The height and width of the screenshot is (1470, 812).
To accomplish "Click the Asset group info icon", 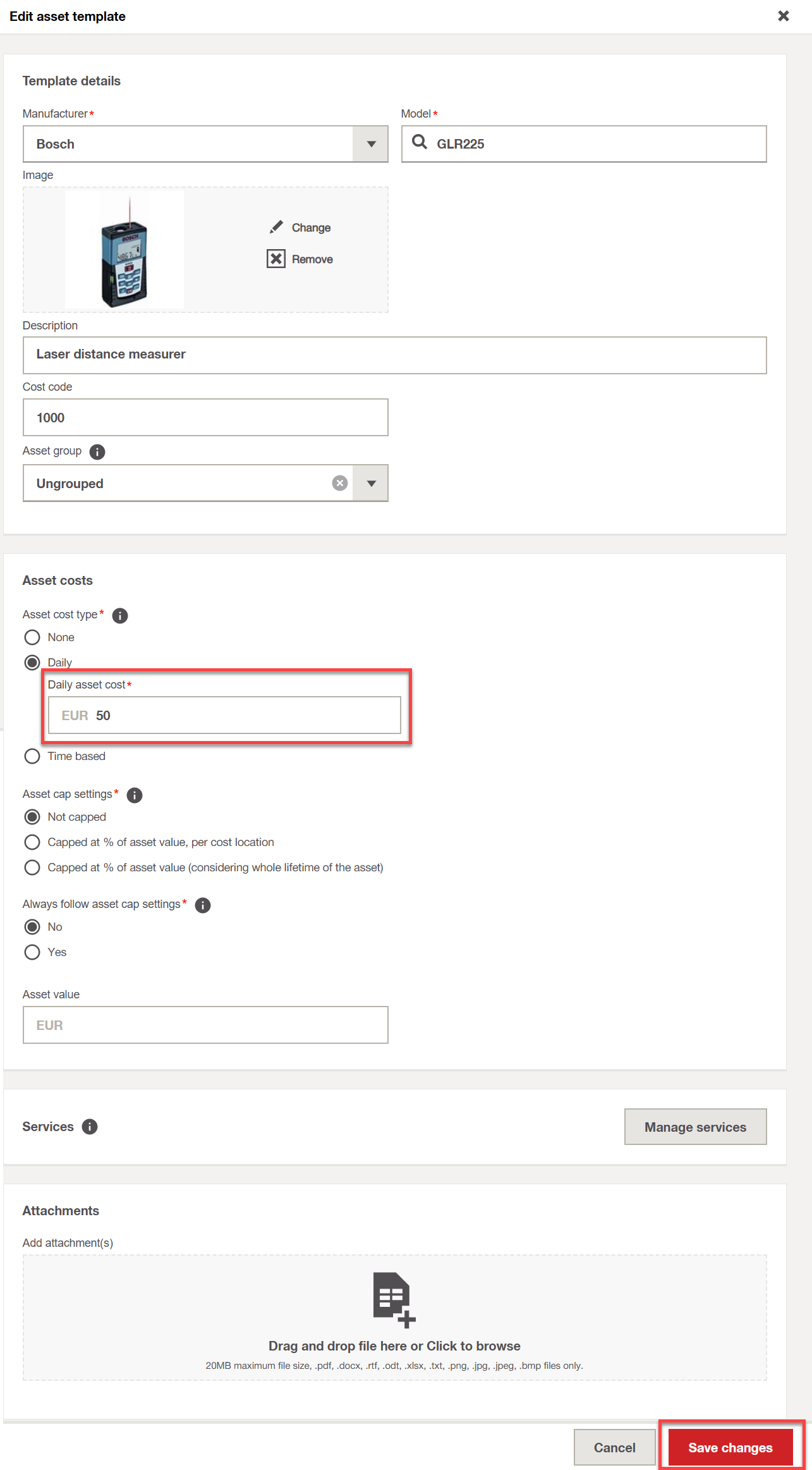I will 97,451.
